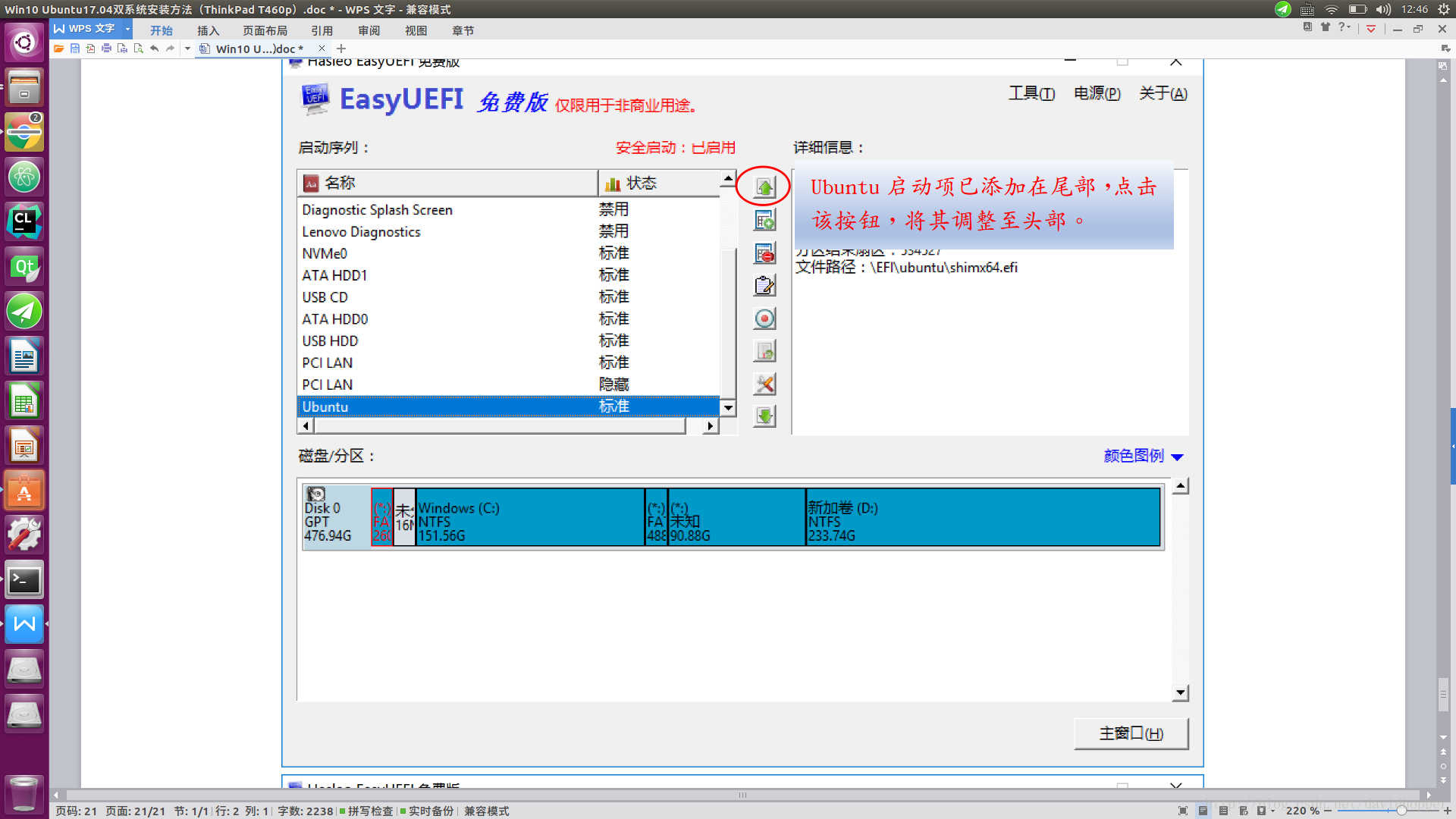Switch to page layout view icon

pyautogui.click(x=1203, y=811)
